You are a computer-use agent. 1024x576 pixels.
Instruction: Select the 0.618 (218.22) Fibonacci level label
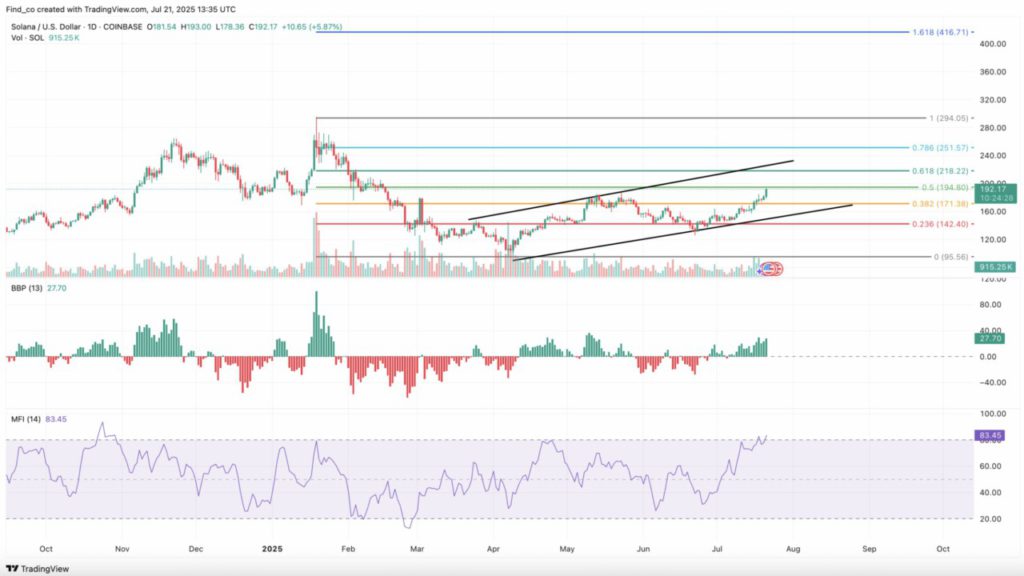coord(939,171)
